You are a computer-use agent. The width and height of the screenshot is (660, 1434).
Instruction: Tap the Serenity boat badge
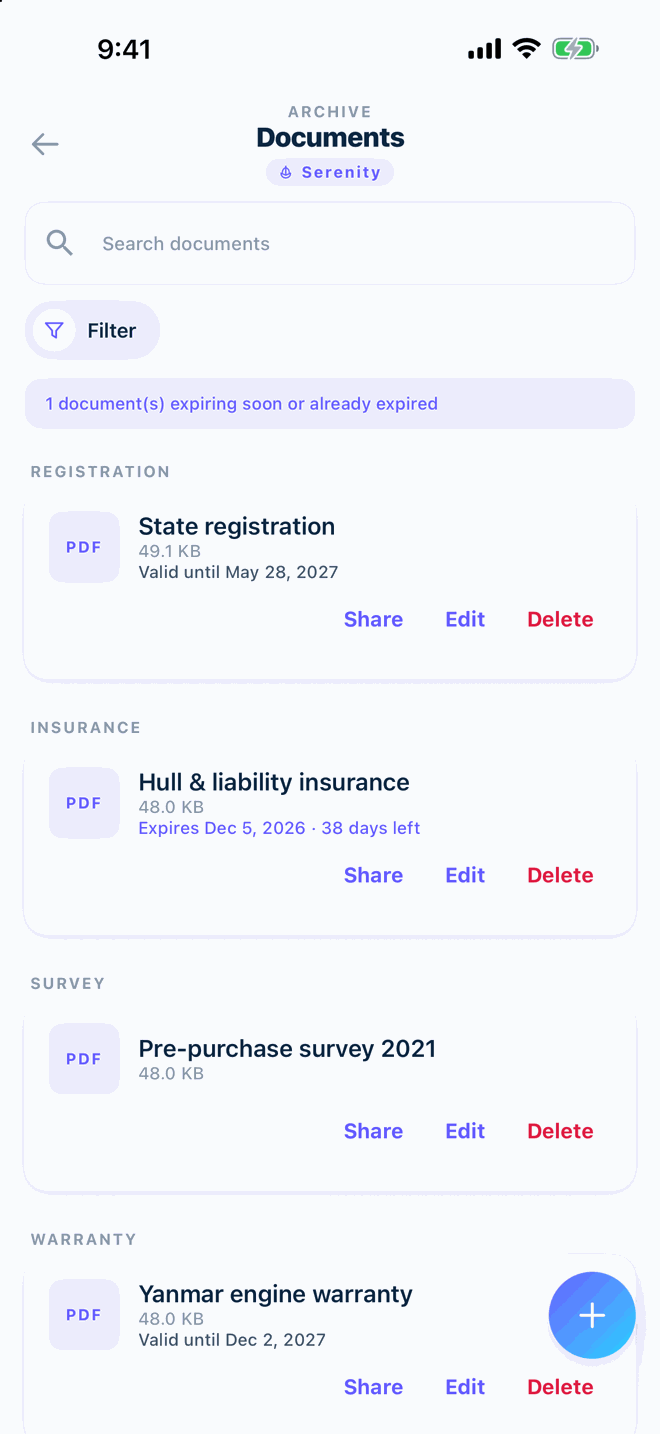330,172
